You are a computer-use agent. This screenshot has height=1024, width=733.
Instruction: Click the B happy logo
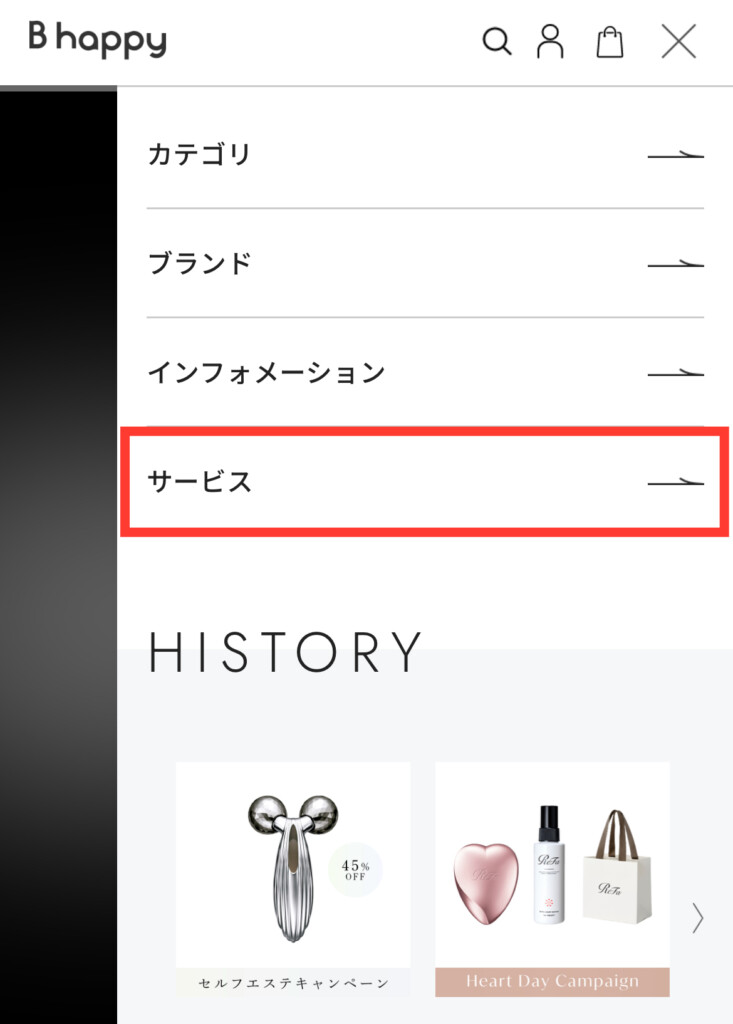[x=97, y=39]
